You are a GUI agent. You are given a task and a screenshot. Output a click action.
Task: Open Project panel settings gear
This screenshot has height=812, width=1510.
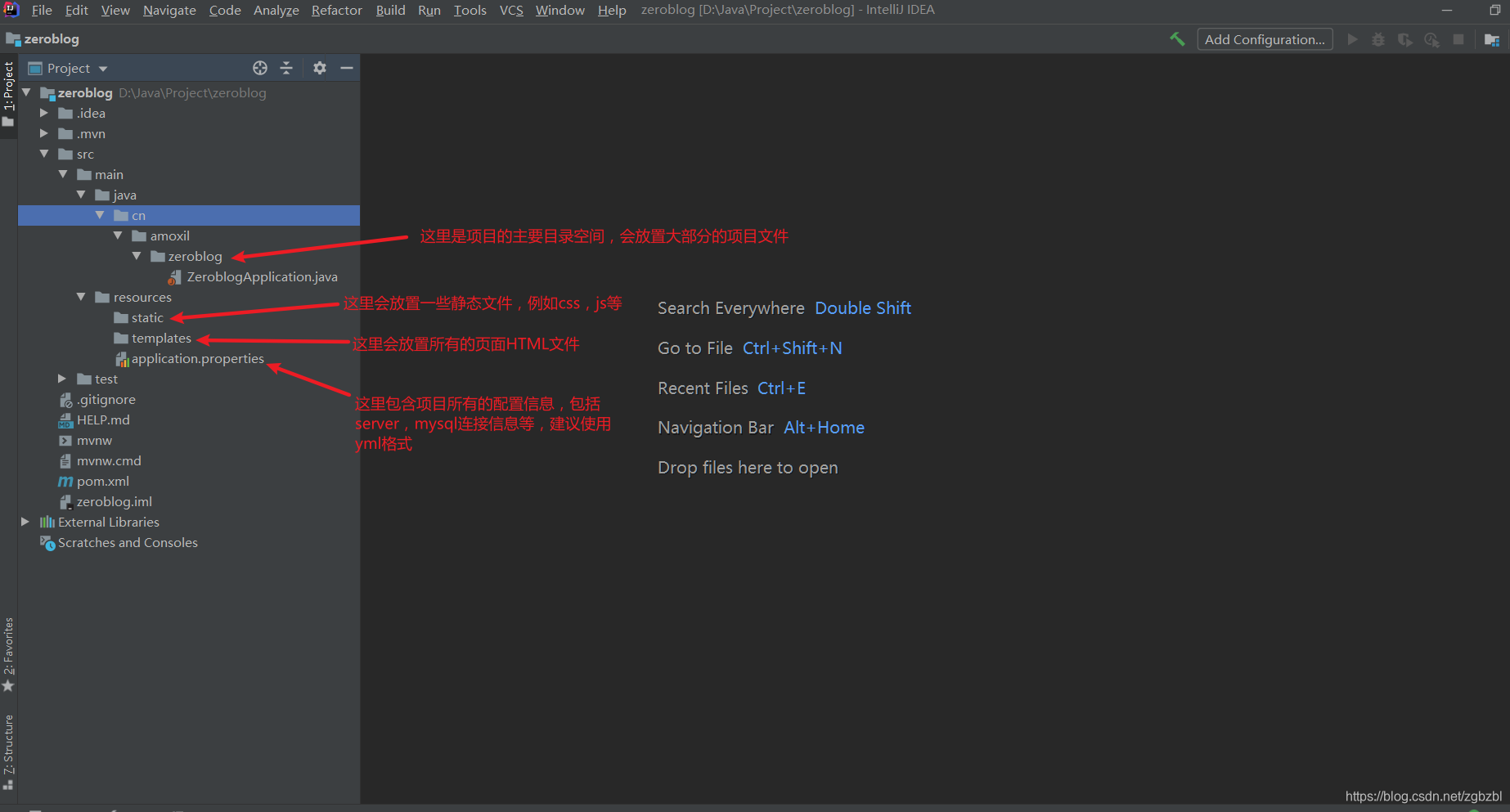coord(320,68)
